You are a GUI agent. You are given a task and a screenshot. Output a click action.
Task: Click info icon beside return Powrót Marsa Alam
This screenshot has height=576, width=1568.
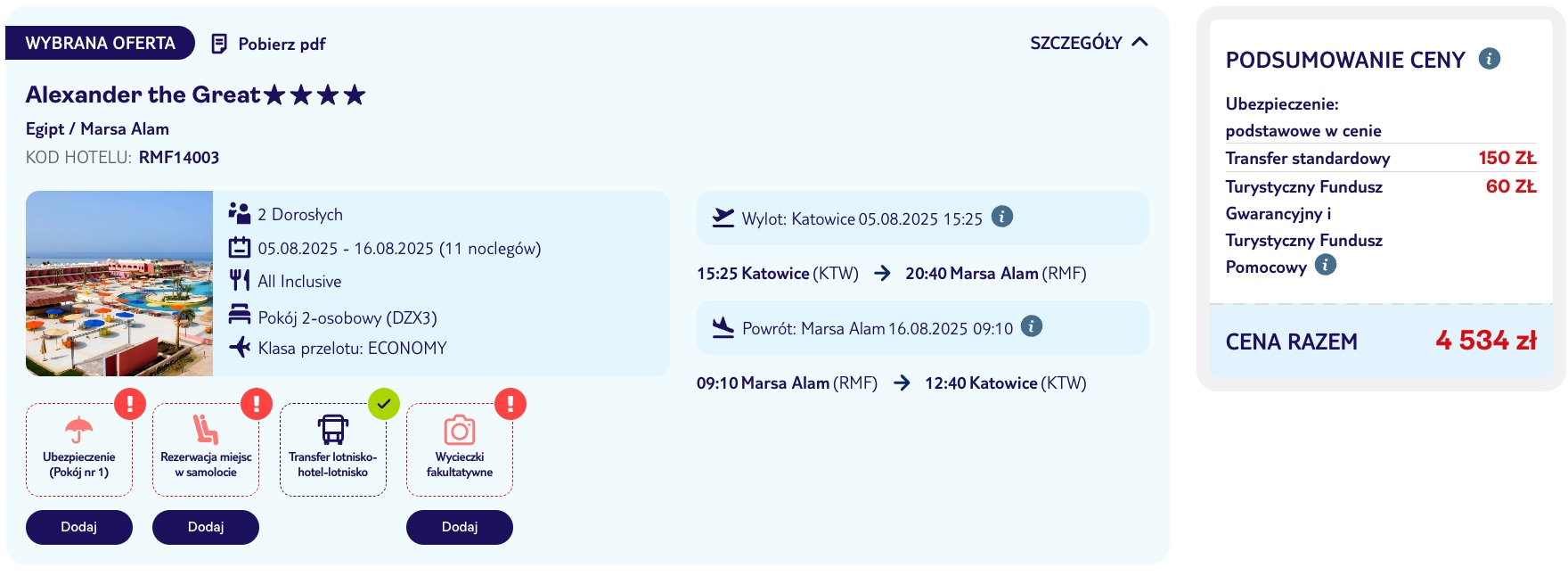coord(1032,326)
